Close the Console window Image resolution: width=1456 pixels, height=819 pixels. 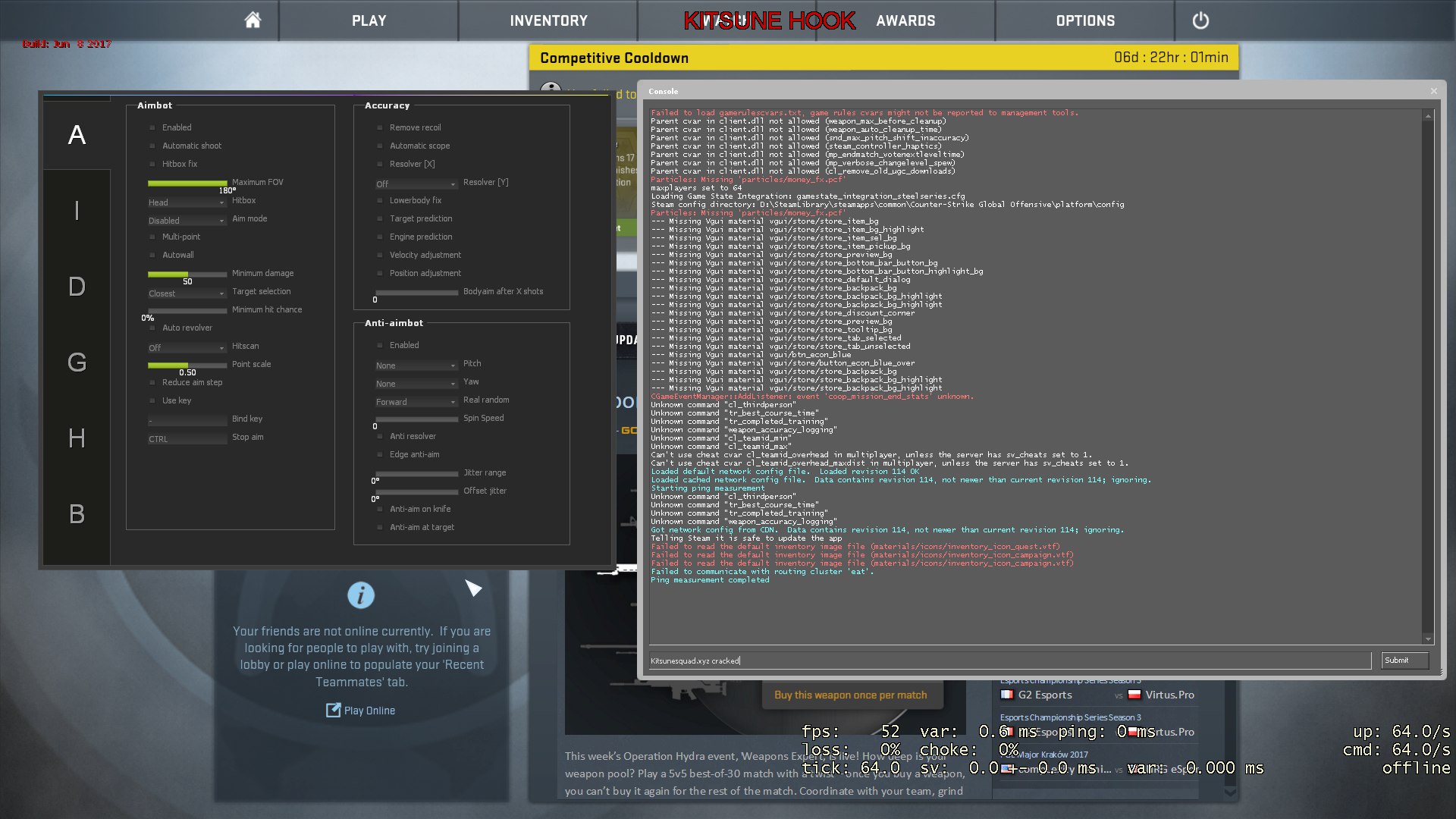[x=1433, y=91]
